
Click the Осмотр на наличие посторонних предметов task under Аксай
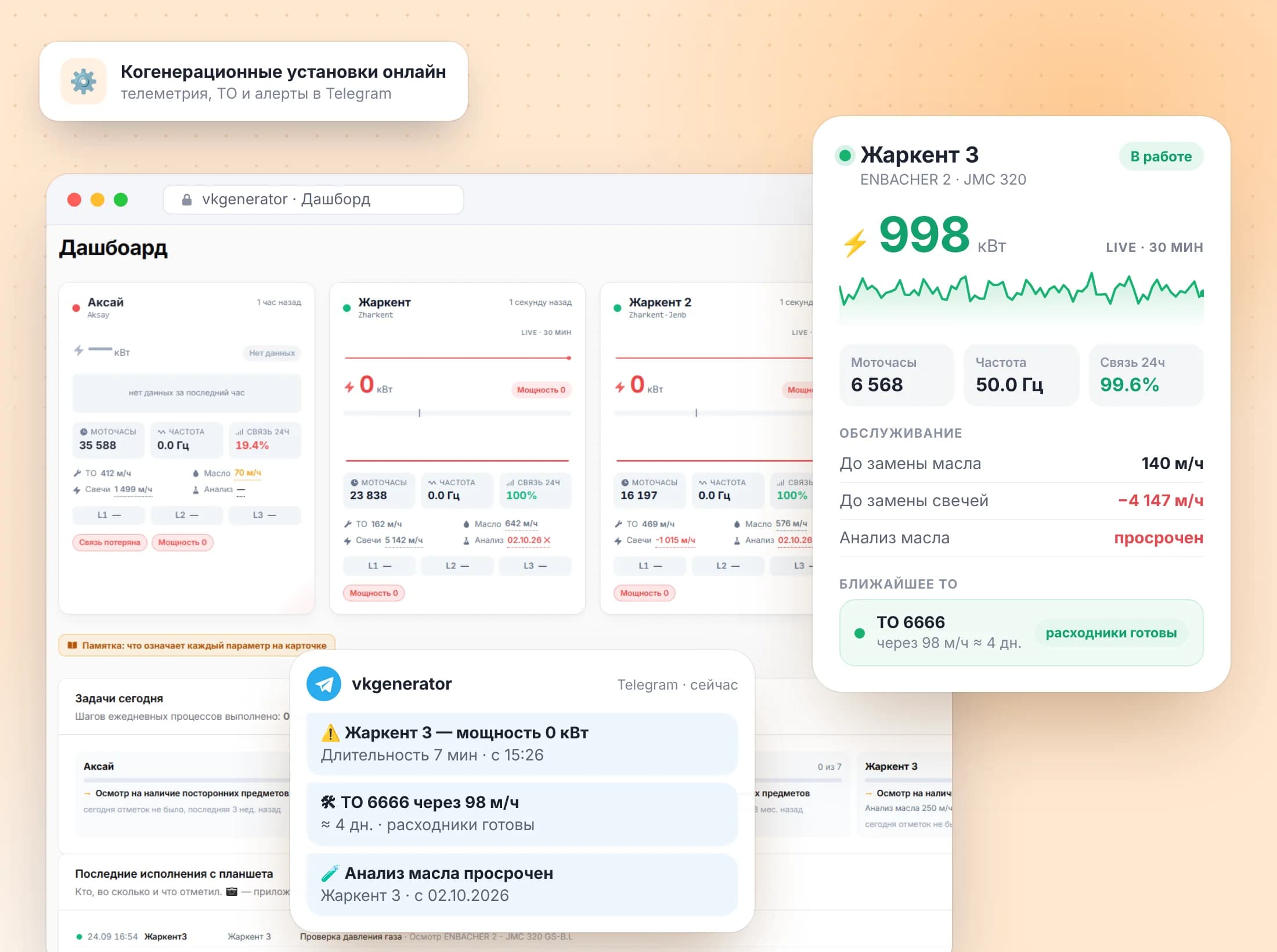pos(192,793)
